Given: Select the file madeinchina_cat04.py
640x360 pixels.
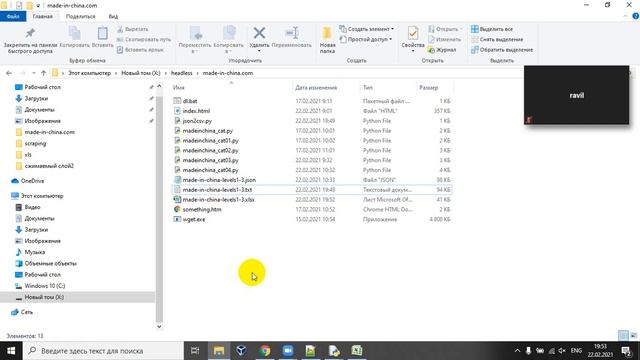Looking at the screenshot, I should 211,170.
